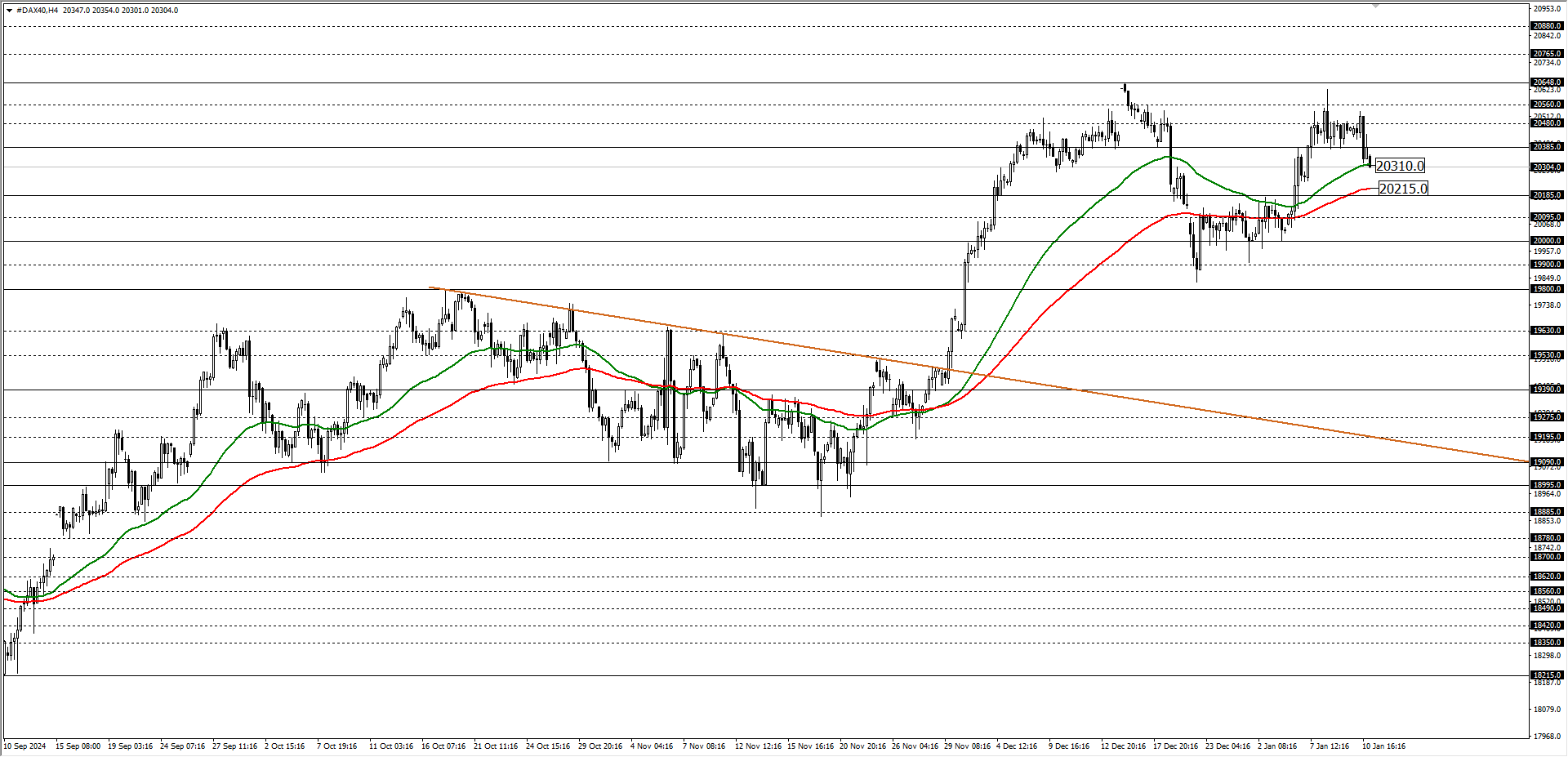Screen dimensions: 1568x757
Task: Click the 19530.0 price level label
Action: (1547, 355)
